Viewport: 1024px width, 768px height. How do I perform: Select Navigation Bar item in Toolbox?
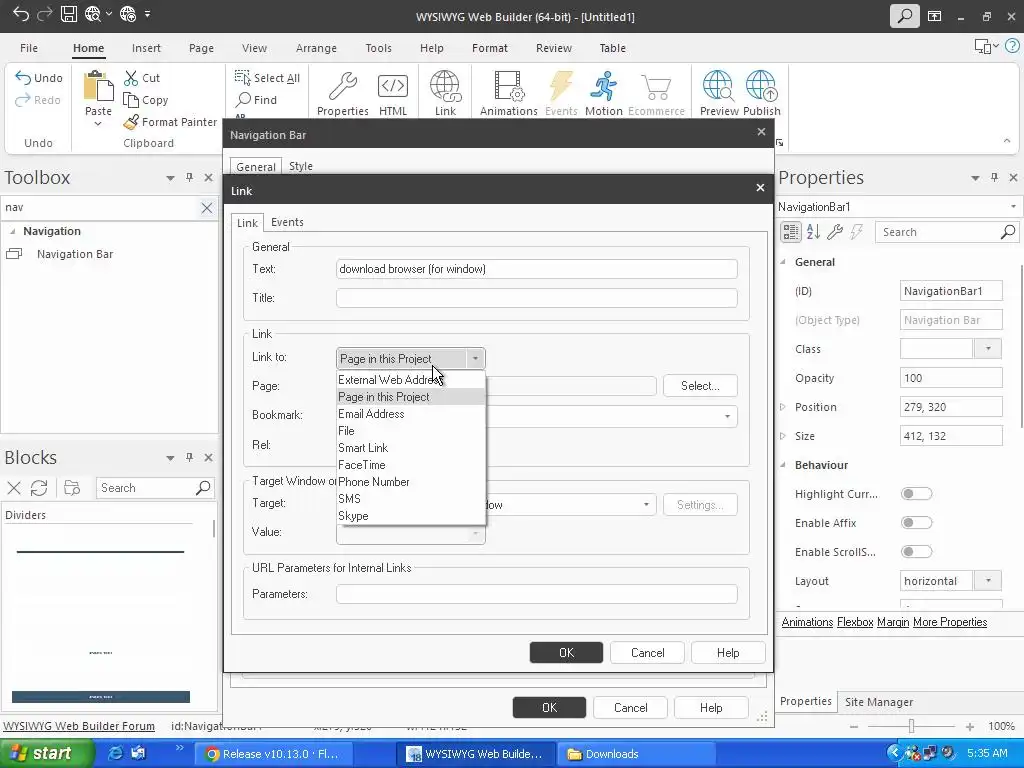[x=74, y=254]
